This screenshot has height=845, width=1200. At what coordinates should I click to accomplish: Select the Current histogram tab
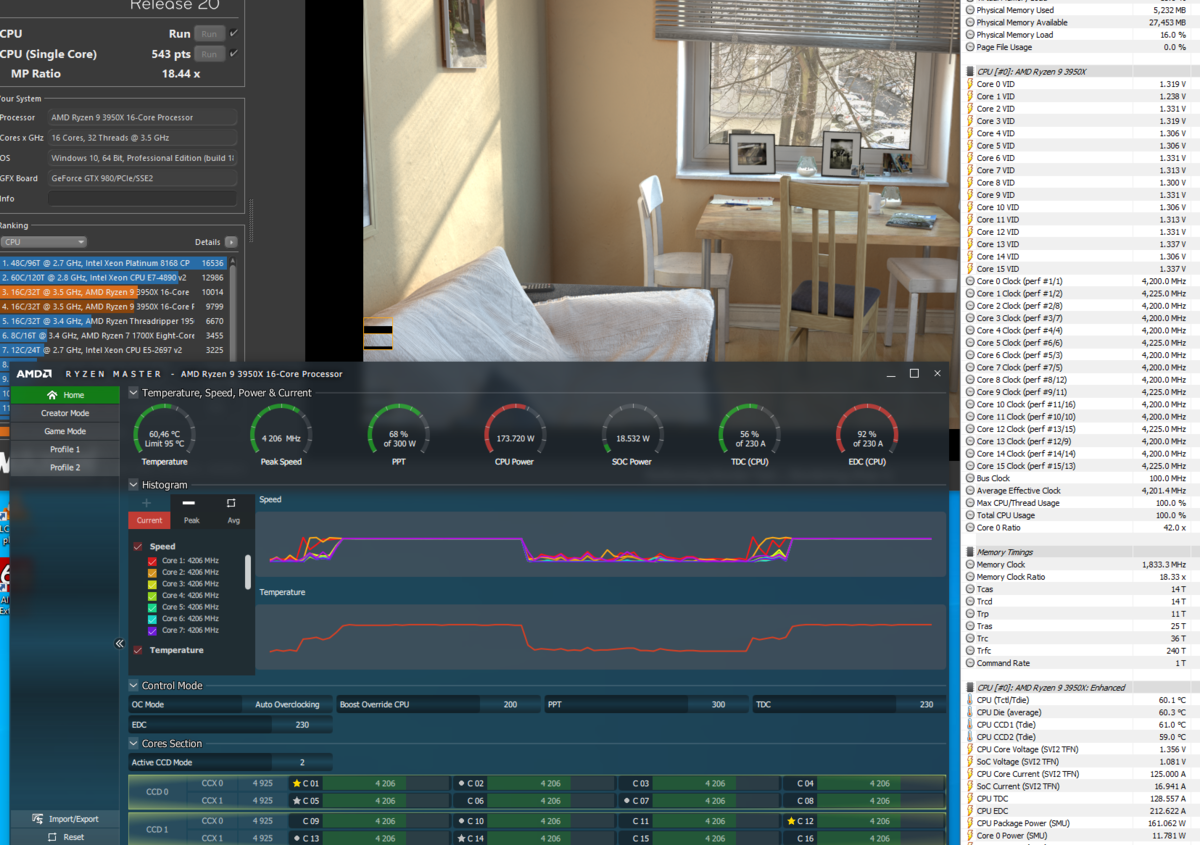tap(149, 520)
